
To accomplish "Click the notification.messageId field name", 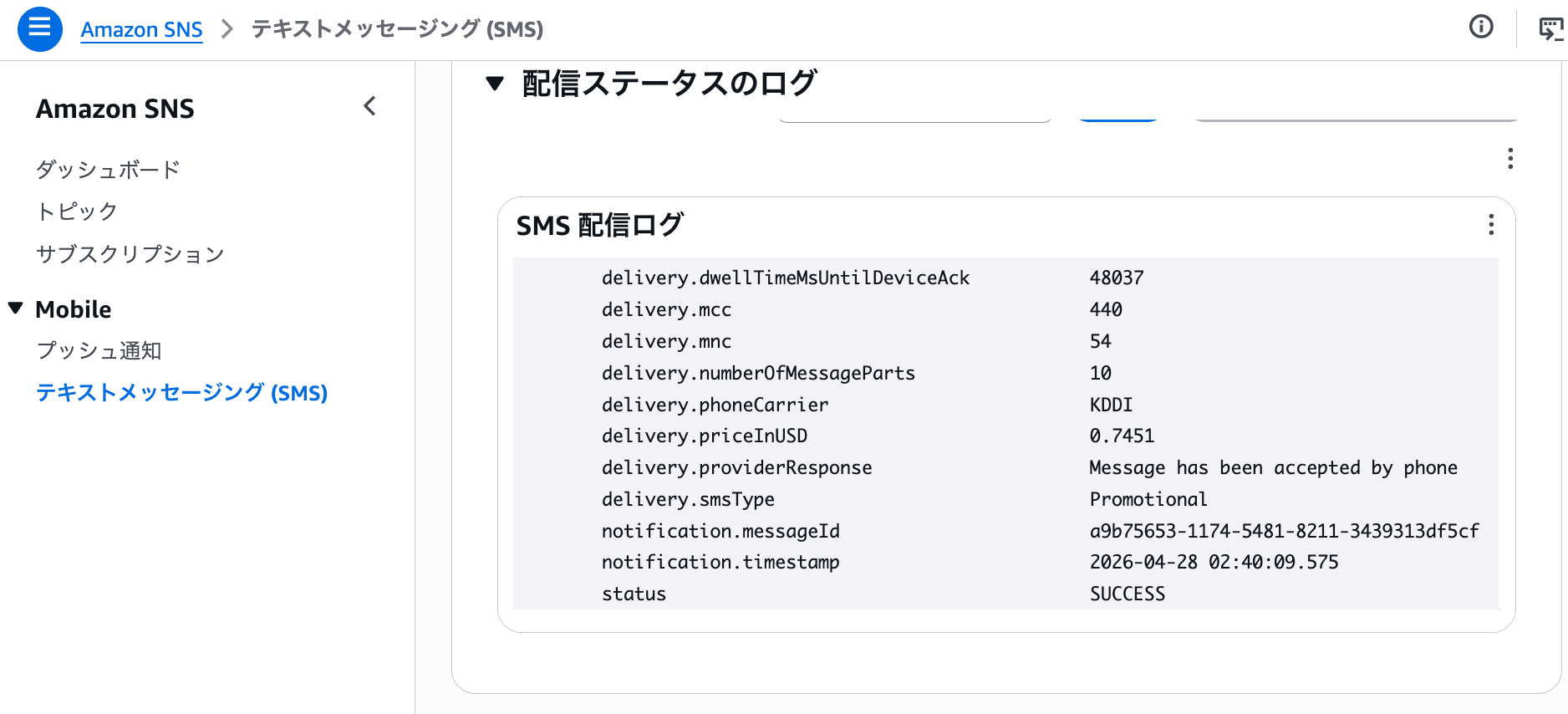I will pos(720,531).
